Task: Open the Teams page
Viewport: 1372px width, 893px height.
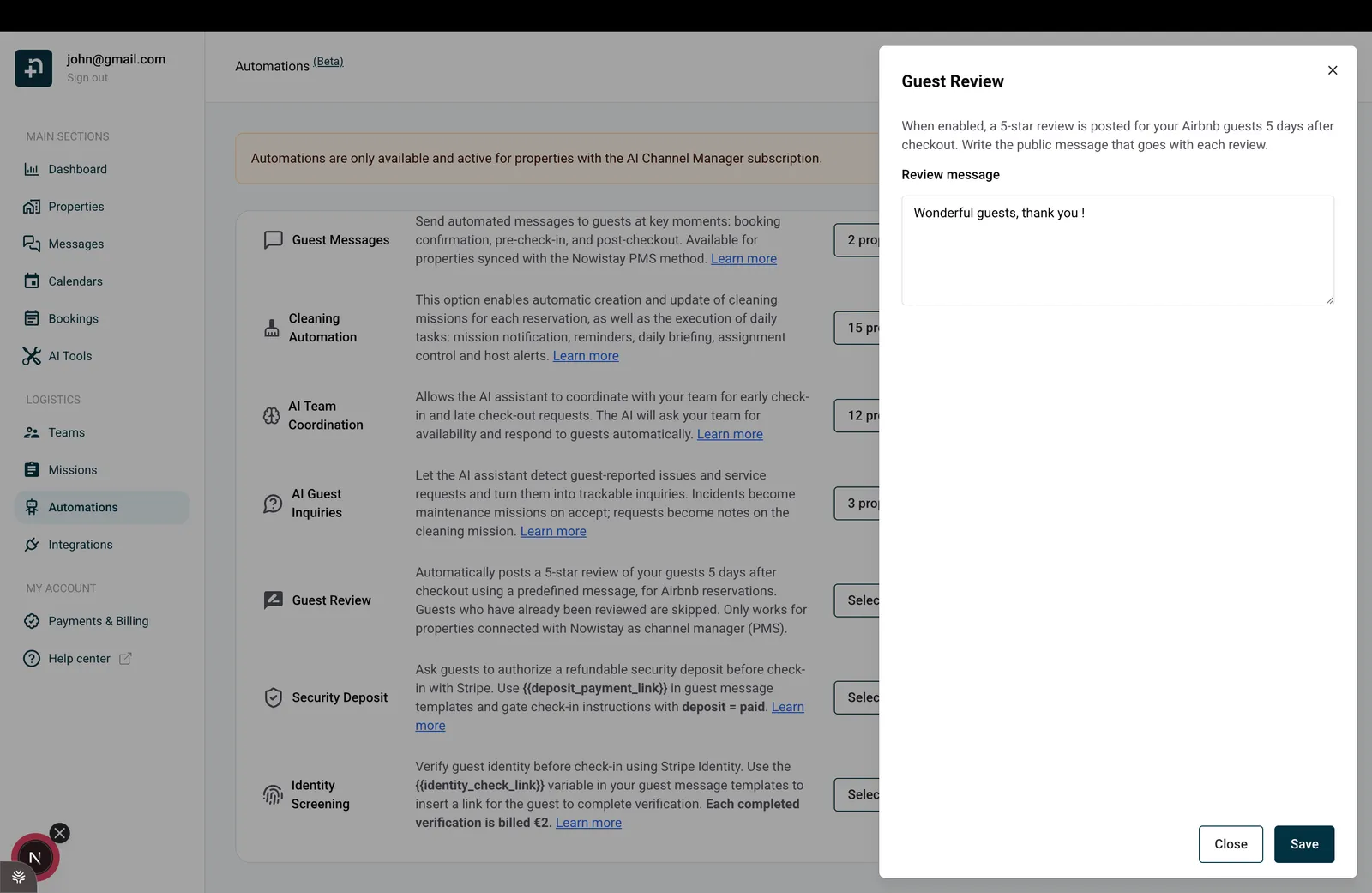Action: 66,432
